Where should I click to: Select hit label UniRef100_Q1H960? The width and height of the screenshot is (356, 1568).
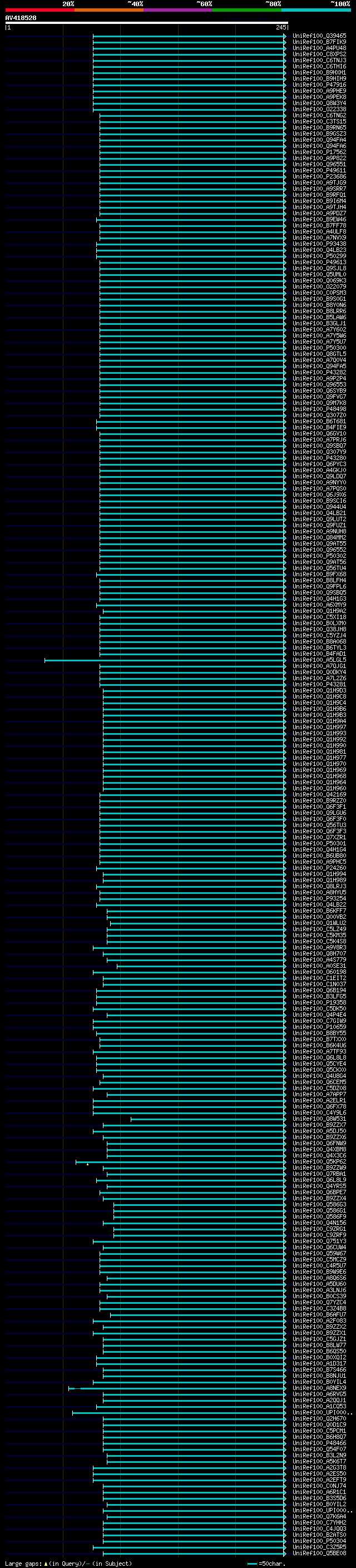click(319, 789)
